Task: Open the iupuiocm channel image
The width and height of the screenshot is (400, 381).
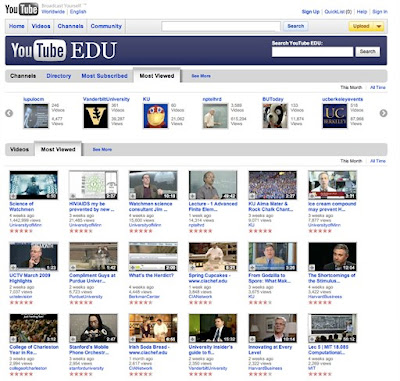Action: 36,116
